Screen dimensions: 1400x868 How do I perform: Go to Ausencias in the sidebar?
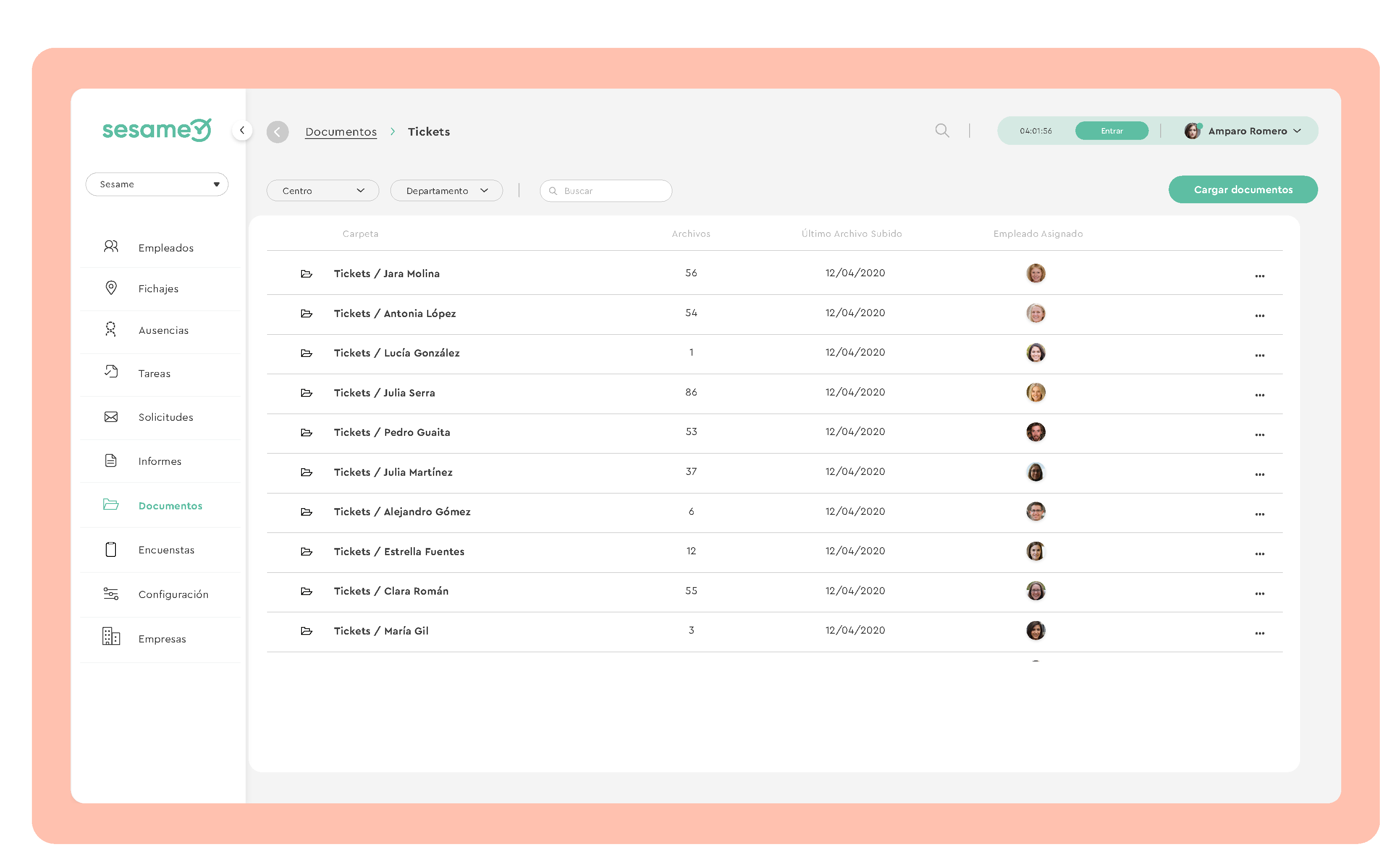click(164, 330)
